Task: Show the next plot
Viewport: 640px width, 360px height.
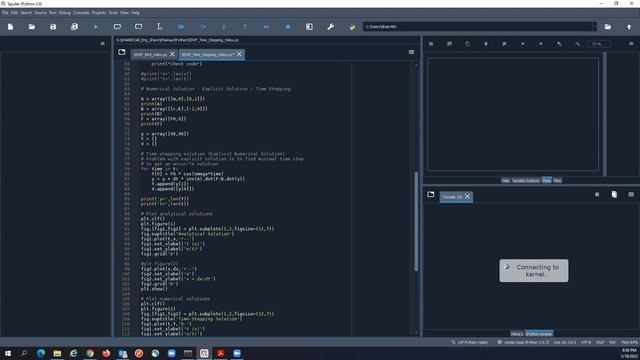Action: click(540, 44)
